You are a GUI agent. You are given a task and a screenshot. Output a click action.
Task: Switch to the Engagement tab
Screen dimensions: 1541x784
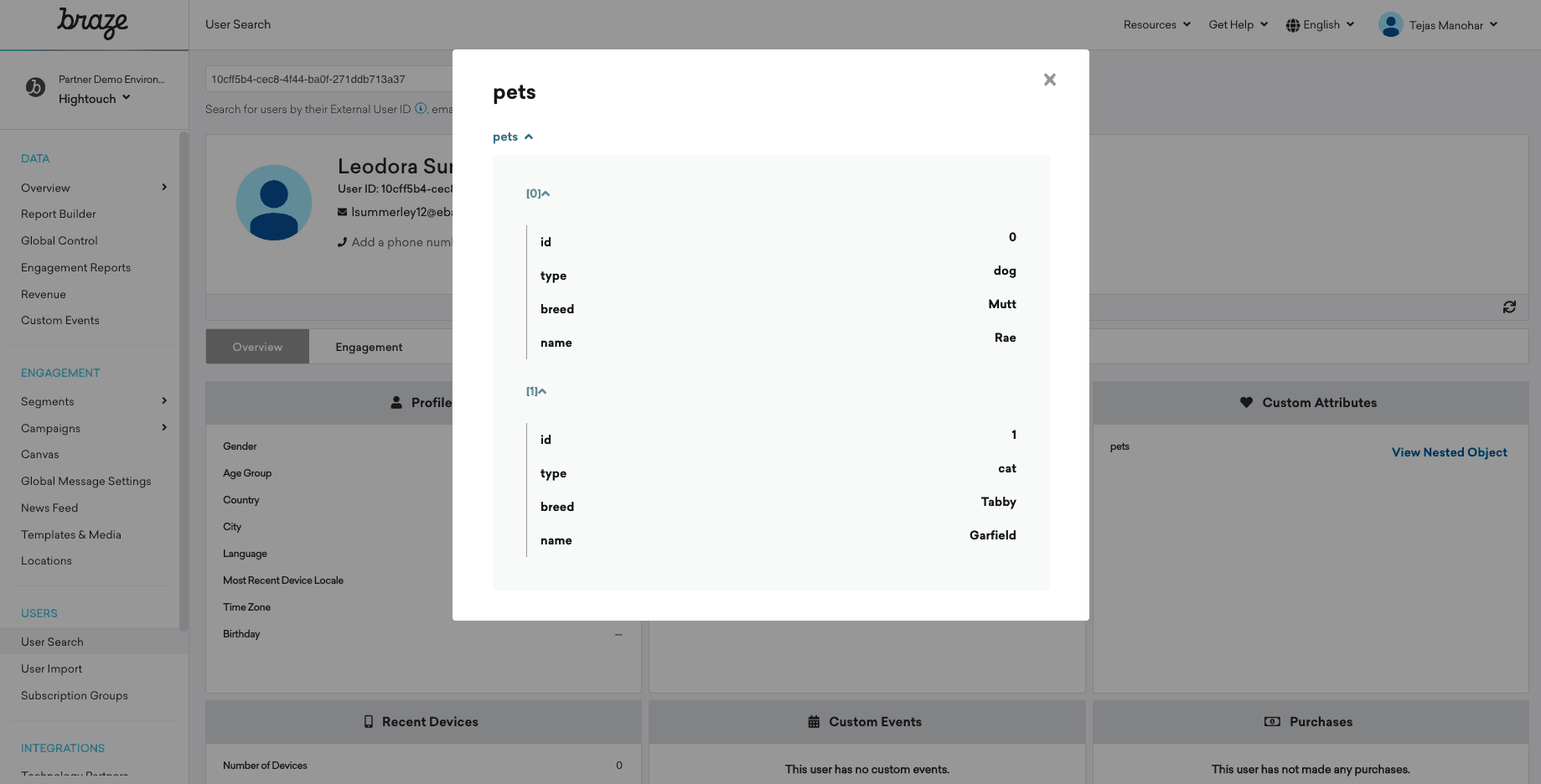369,347
